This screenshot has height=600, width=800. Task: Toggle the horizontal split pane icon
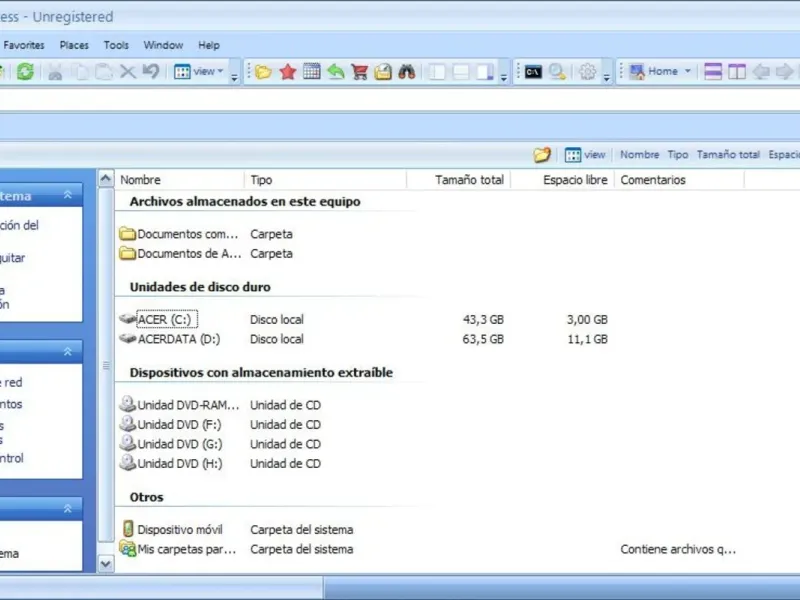[461, 72]
